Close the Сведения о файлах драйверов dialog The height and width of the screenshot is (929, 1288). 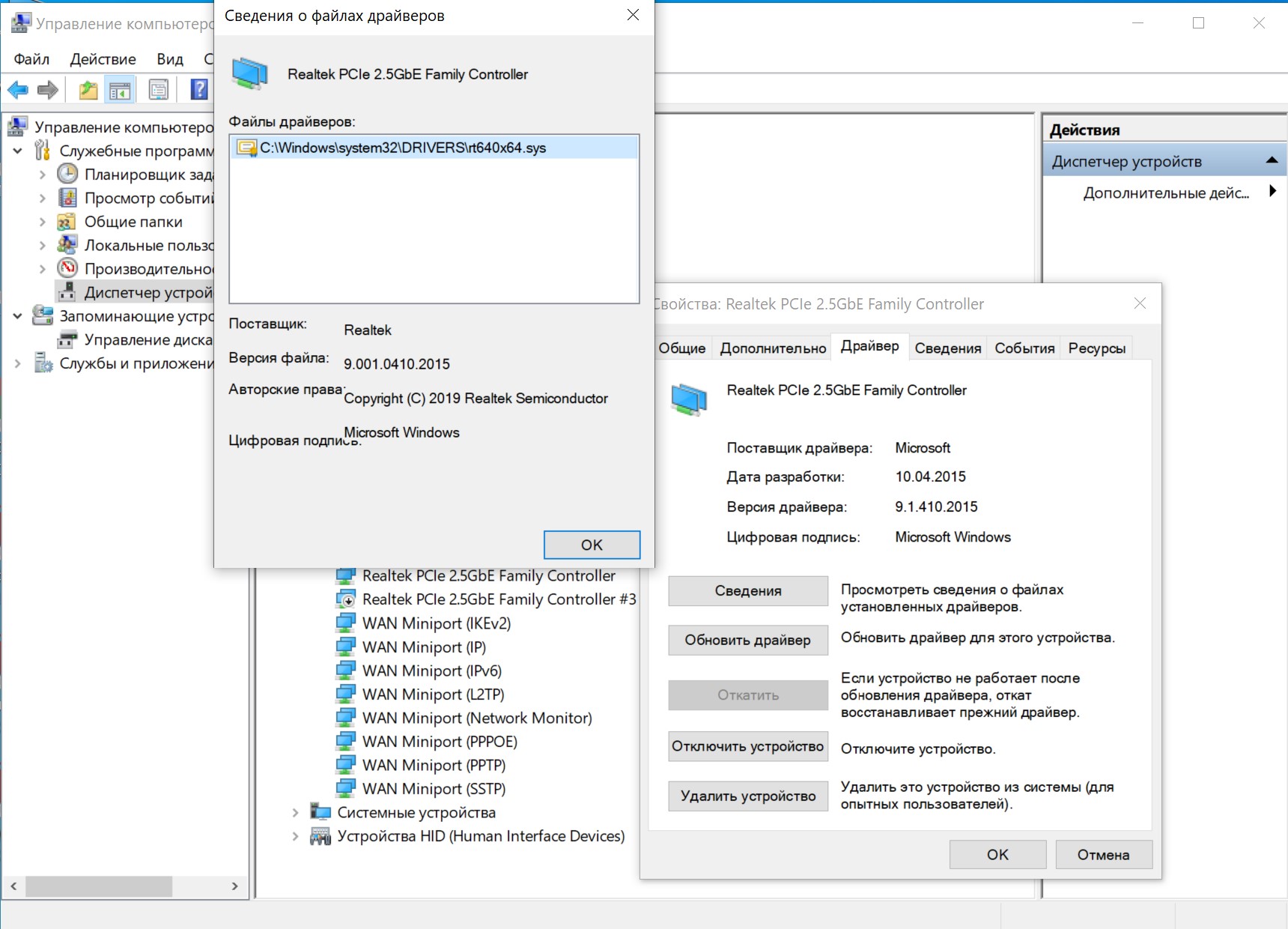click(633, 15)
